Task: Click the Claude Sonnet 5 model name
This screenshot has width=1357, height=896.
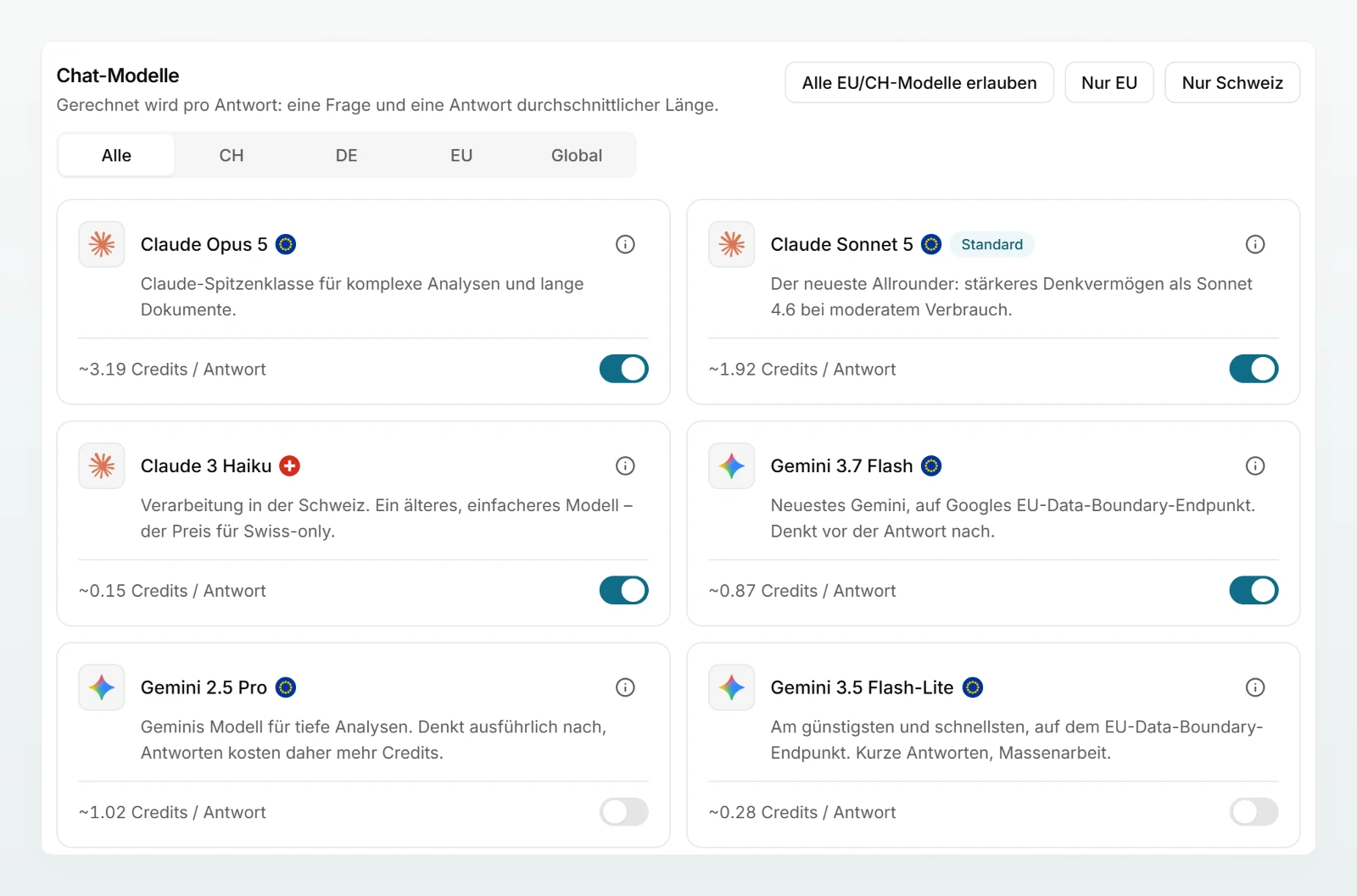Action: [x=842, y=244]
